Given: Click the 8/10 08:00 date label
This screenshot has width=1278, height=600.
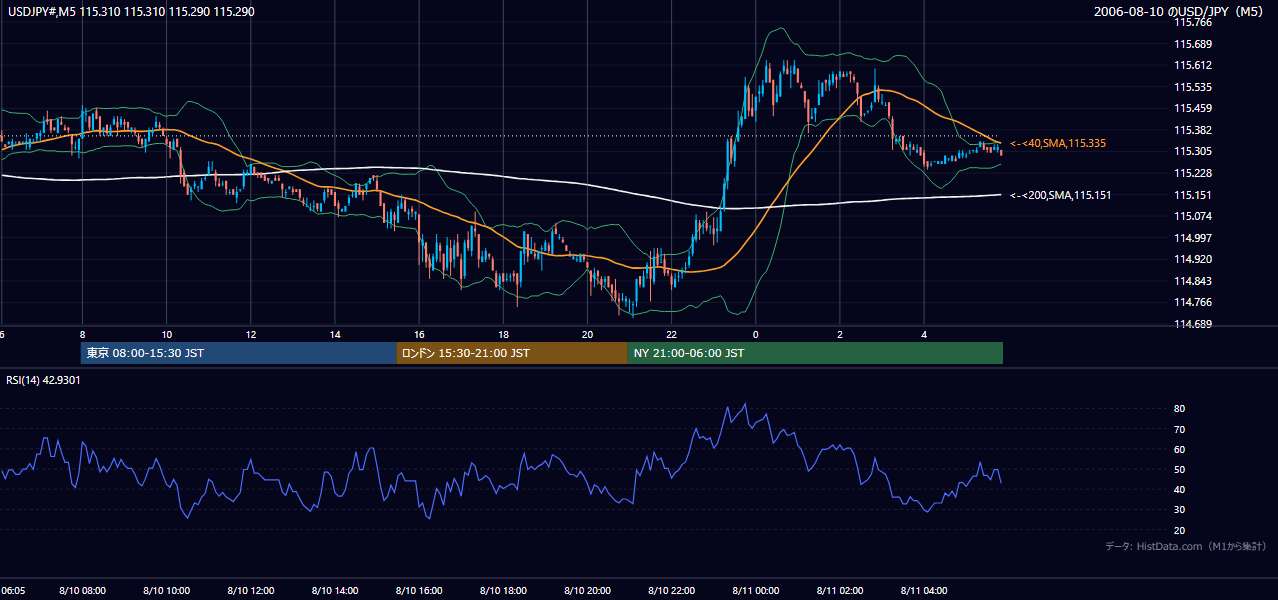Looking at the screenshot, I should (82, 590).
